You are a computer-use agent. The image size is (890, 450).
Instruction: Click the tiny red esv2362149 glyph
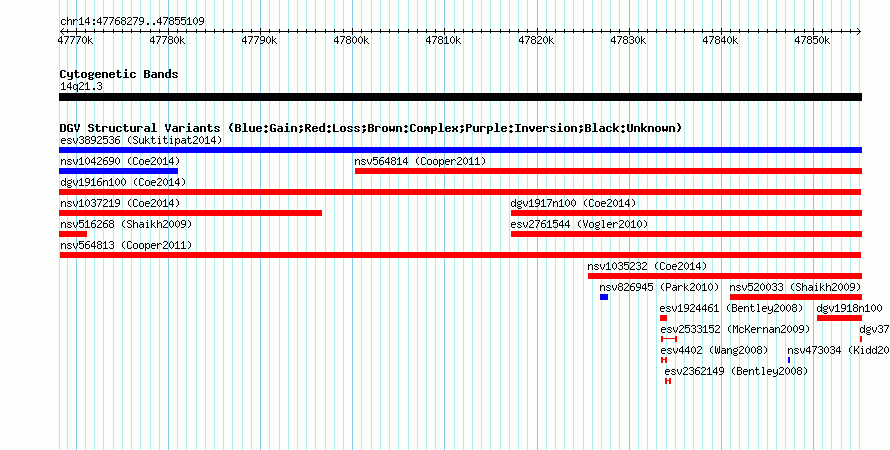click(x=668, y=381)
